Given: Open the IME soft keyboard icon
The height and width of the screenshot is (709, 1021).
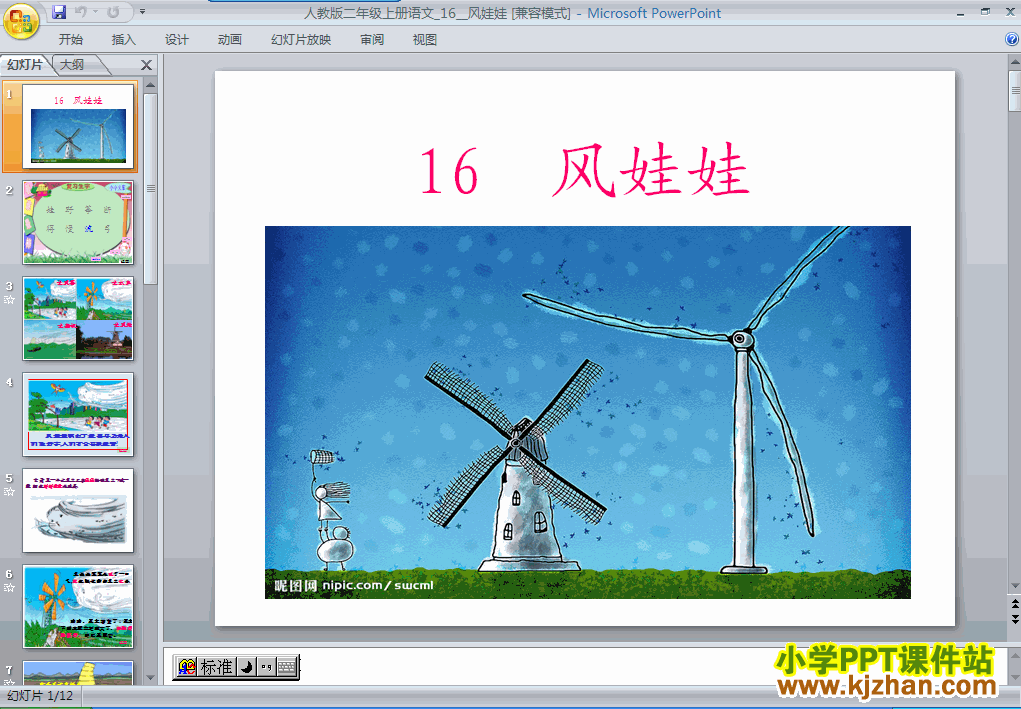Looking at the screenshot, I should coord(287,667).
